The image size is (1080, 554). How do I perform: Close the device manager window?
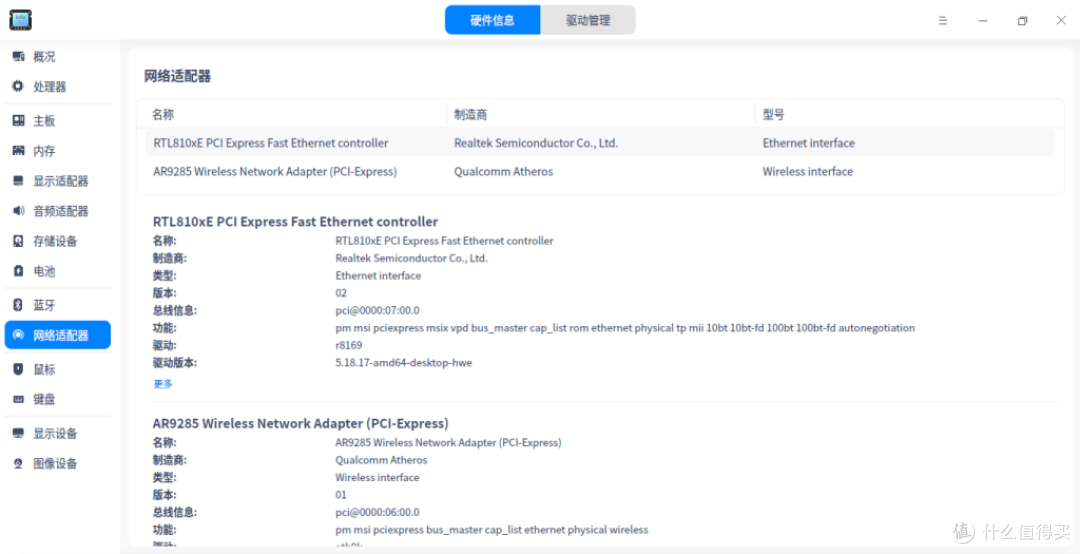pos(1061,21)
